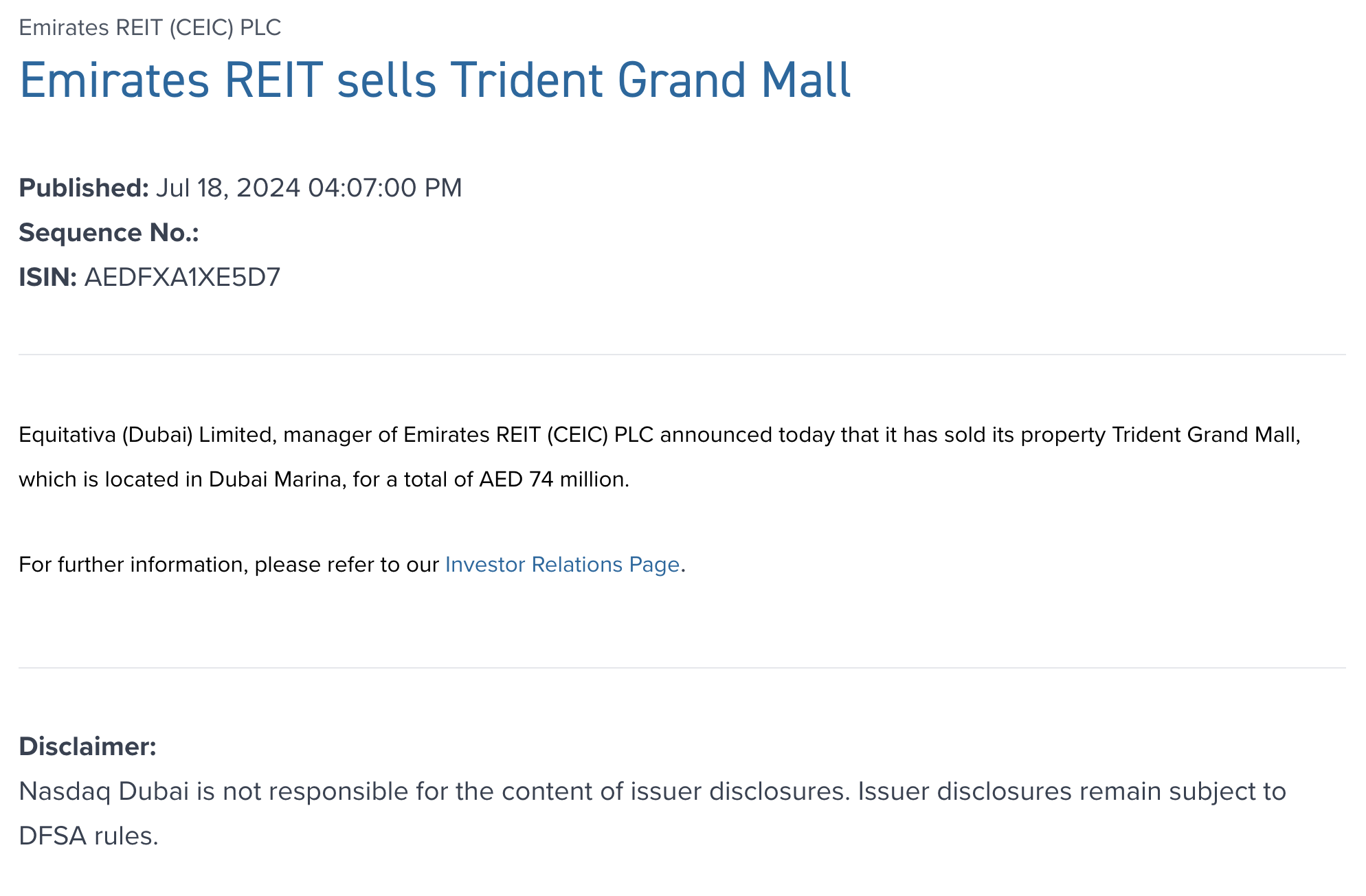Open the Investor Relations Page link
1366x896 pixels.
click(562, 564)
